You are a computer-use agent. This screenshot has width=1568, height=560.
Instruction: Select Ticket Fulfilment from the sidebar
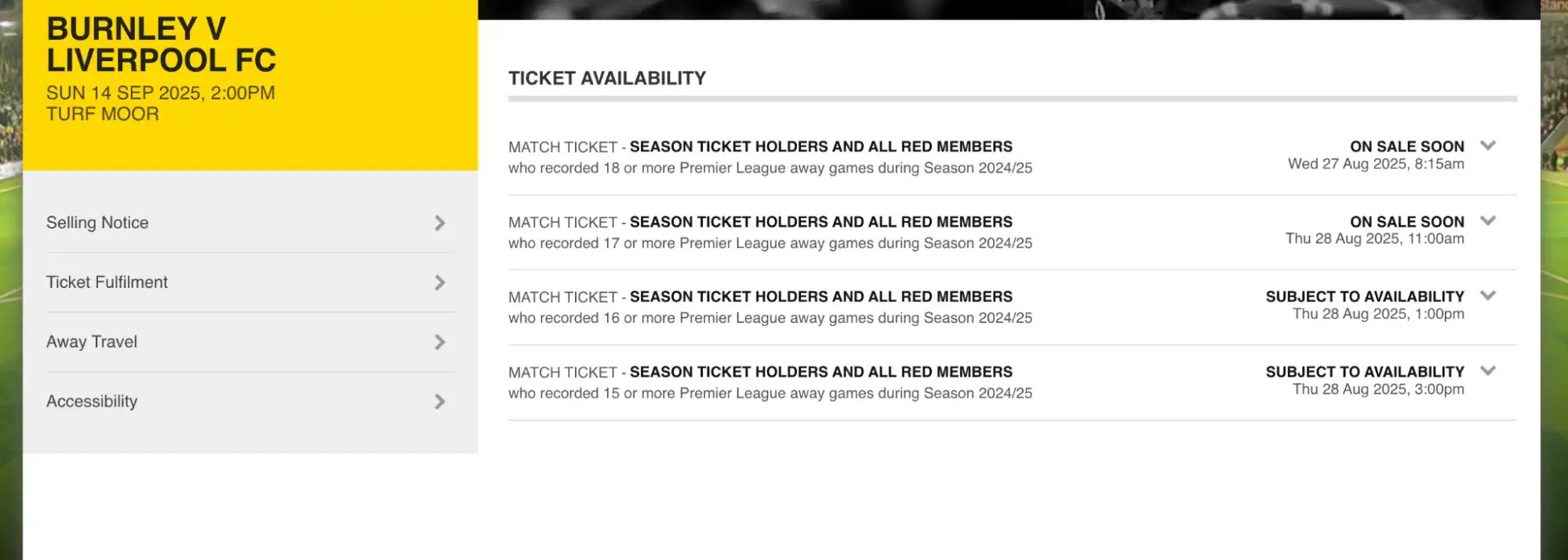coord(107,282)
